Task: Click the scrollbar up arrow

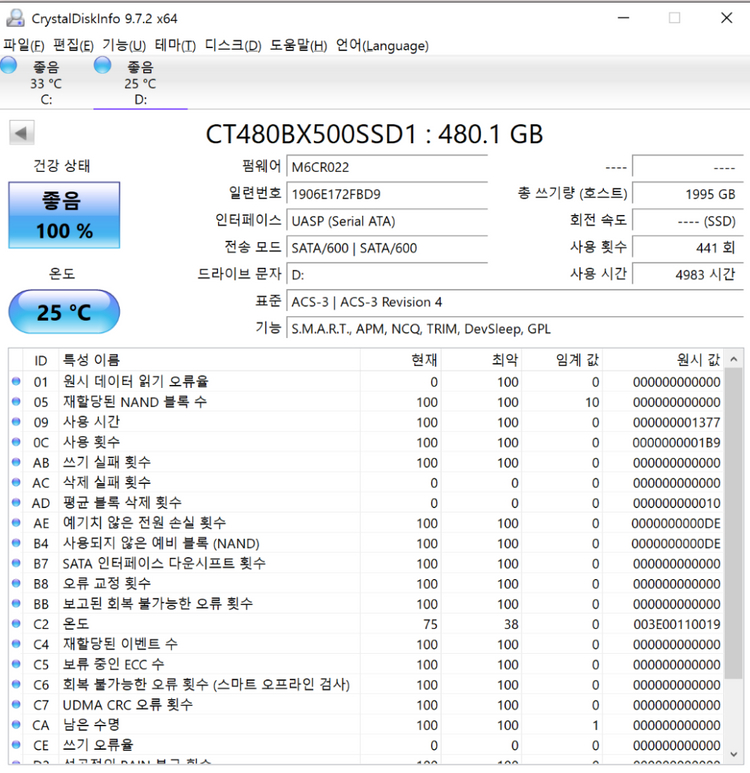Action: 734,359
